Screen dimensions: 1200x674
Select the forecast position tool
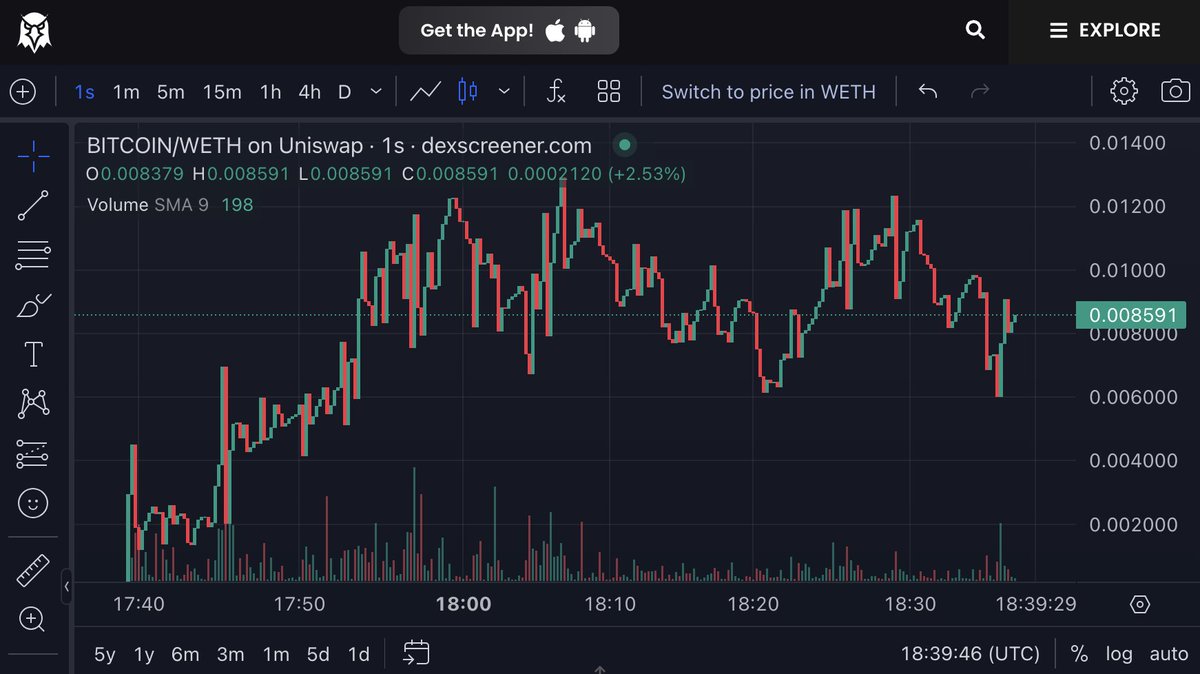33,454
